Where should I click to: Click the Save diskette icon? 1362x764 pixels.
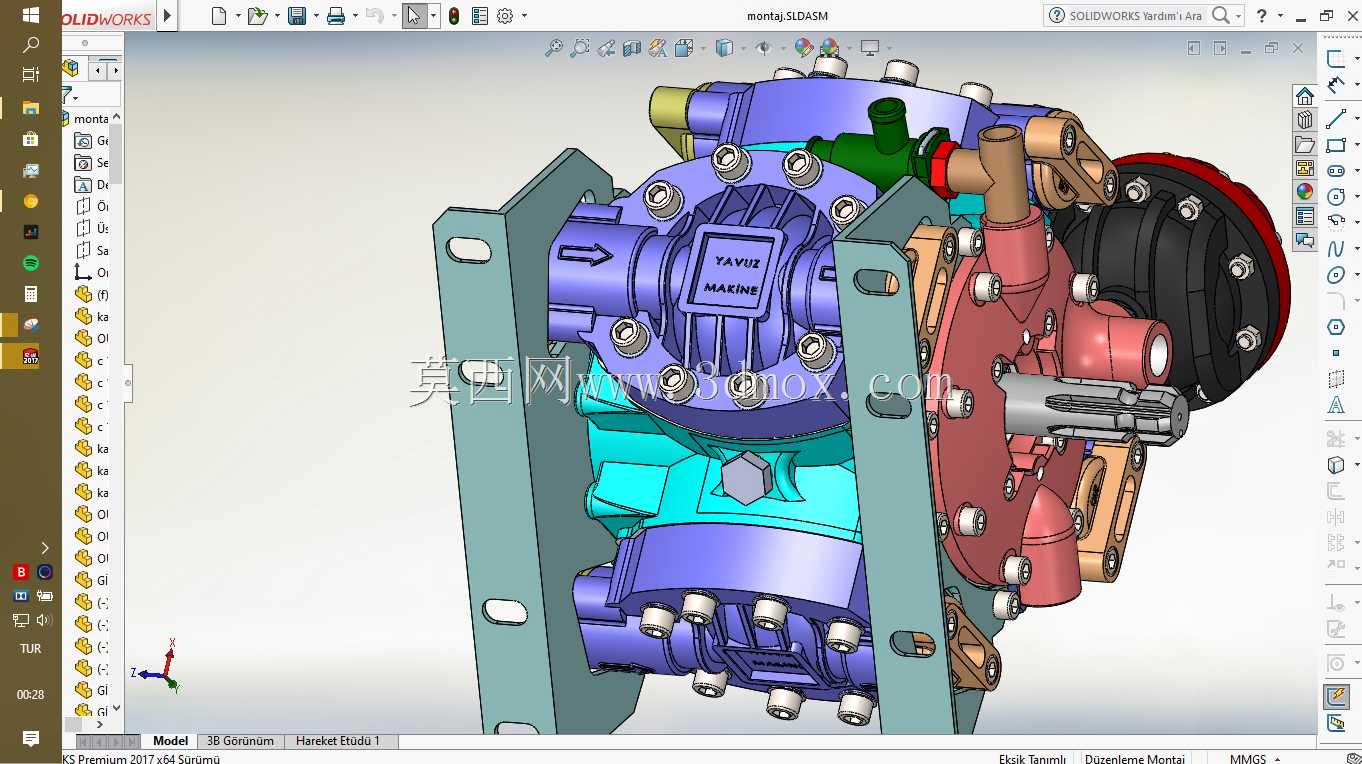pyautogui.click(x=297, y=16)
